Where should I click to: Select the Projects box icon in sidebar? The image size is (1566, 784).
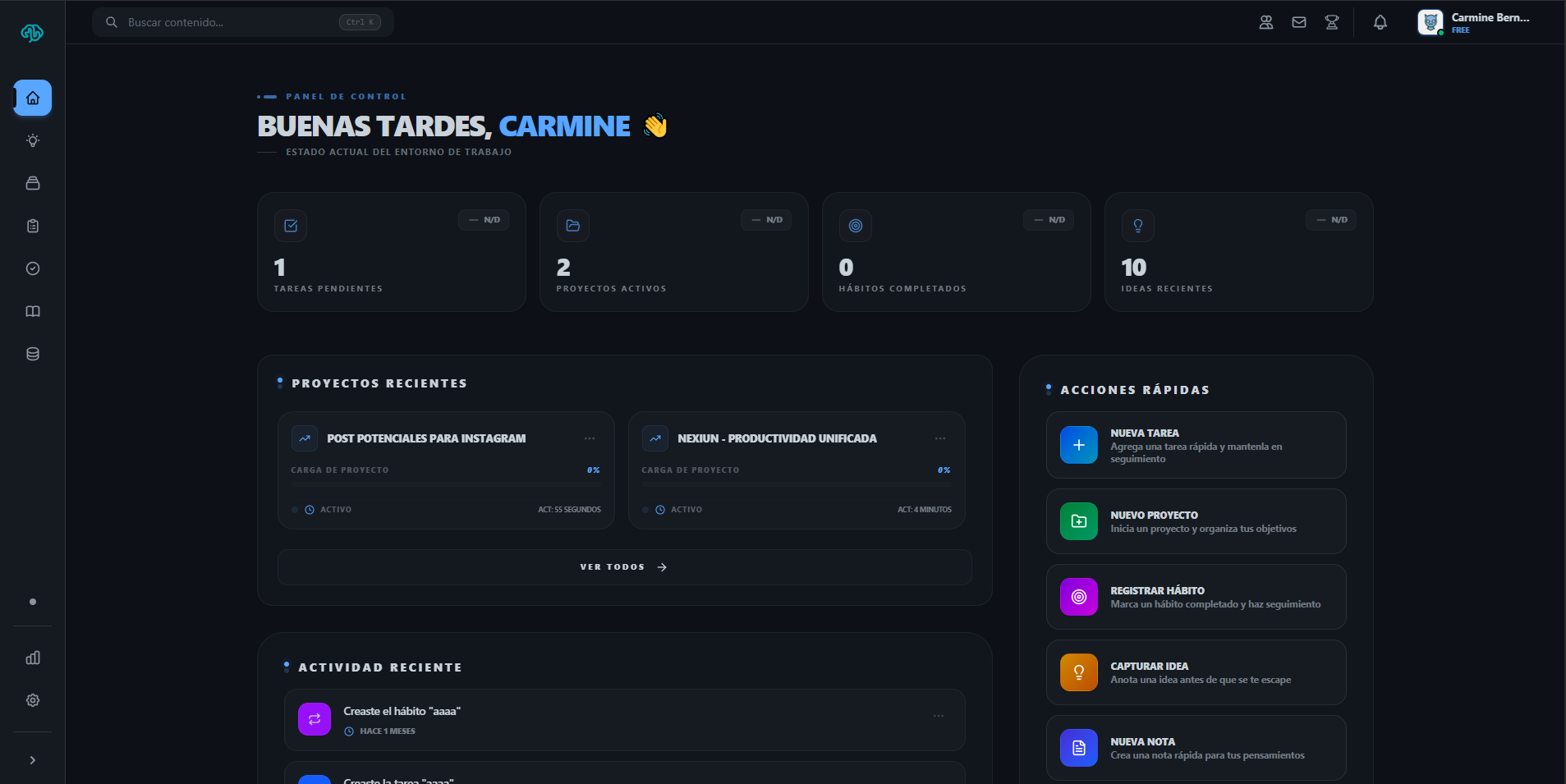tap(32, 183)
